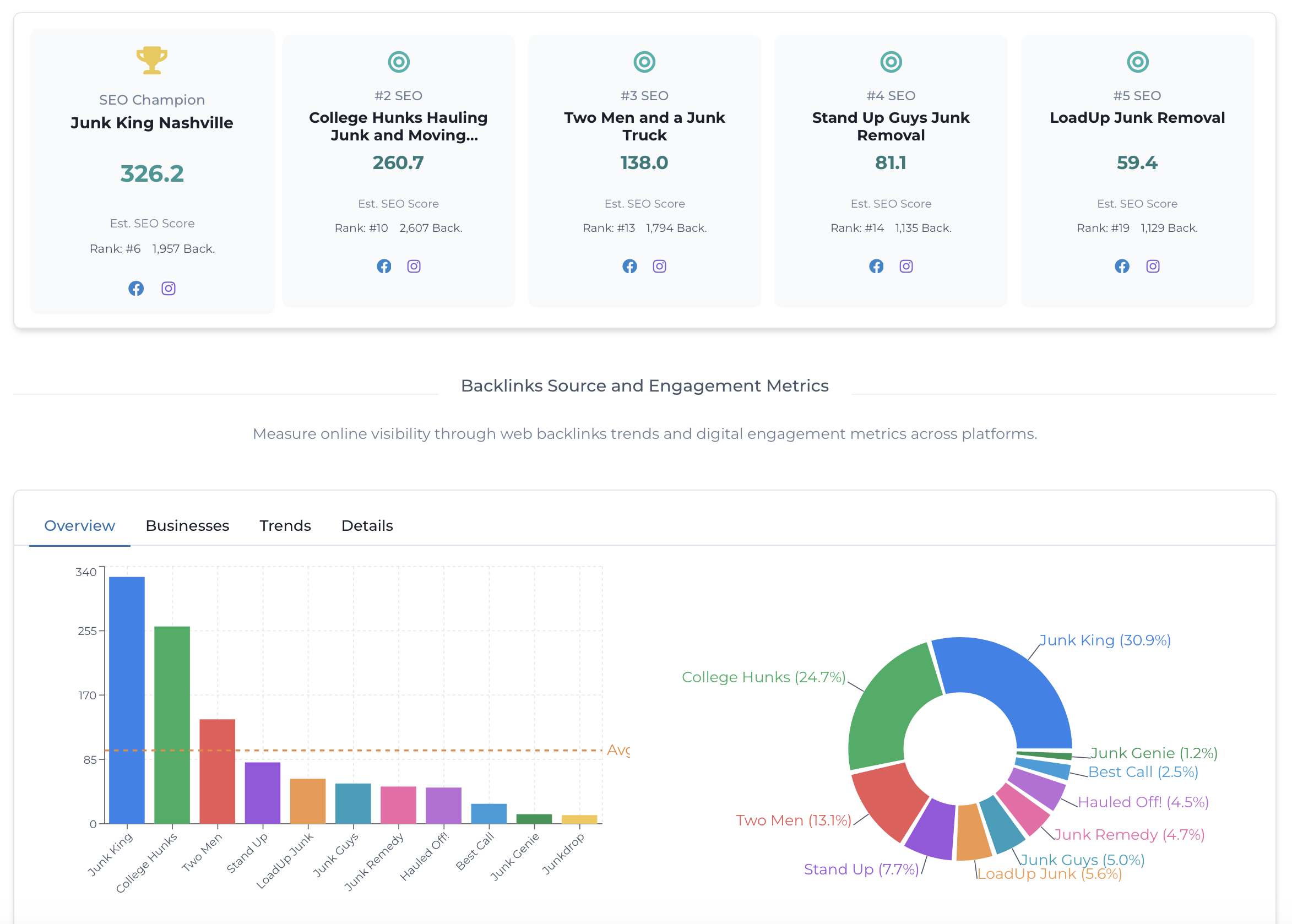
Task: Click the #5 SEO target icon
Action: pos(1138,62)
